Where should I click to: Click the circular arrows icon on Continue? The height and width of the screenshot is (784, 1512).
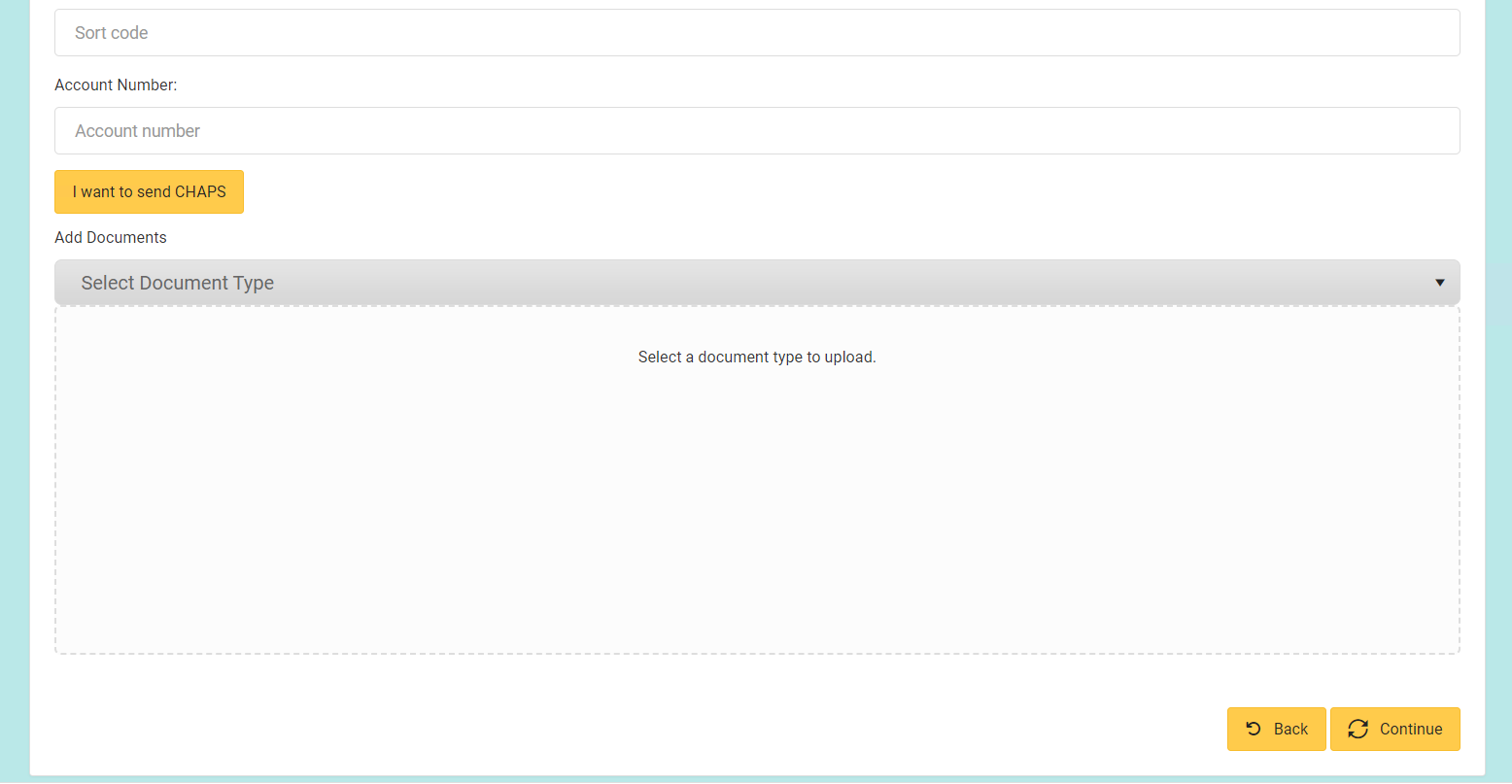(x=1357, y=729)
